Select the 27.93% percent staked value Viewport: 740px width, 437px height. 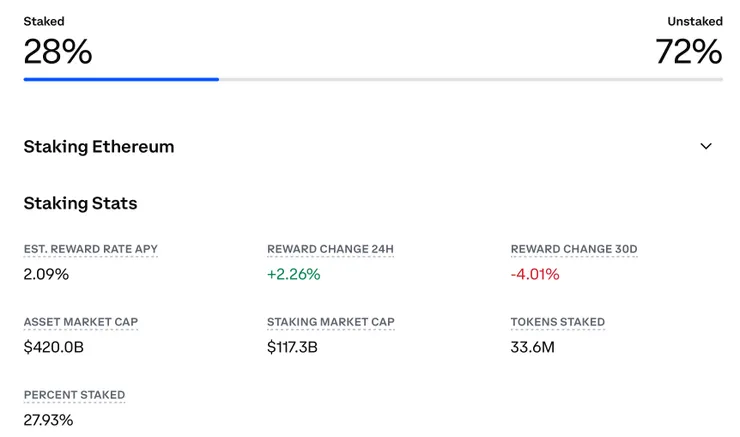(x=48, y=420)
